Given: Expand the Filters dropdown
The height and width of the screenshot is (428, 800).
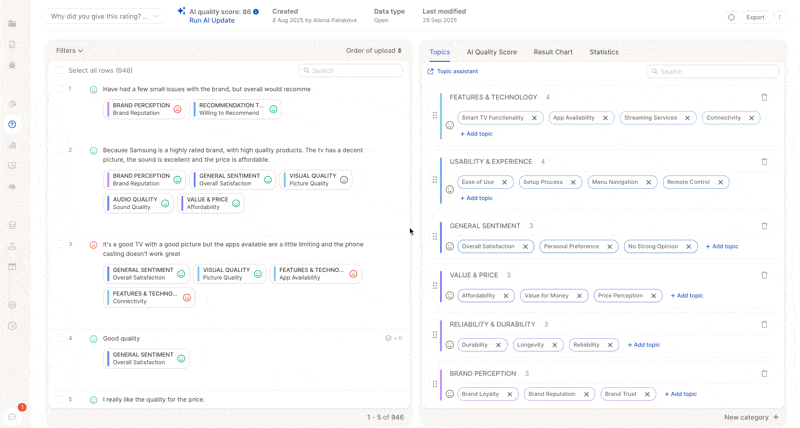Looking at the screenshot, I should coord(69,51).
